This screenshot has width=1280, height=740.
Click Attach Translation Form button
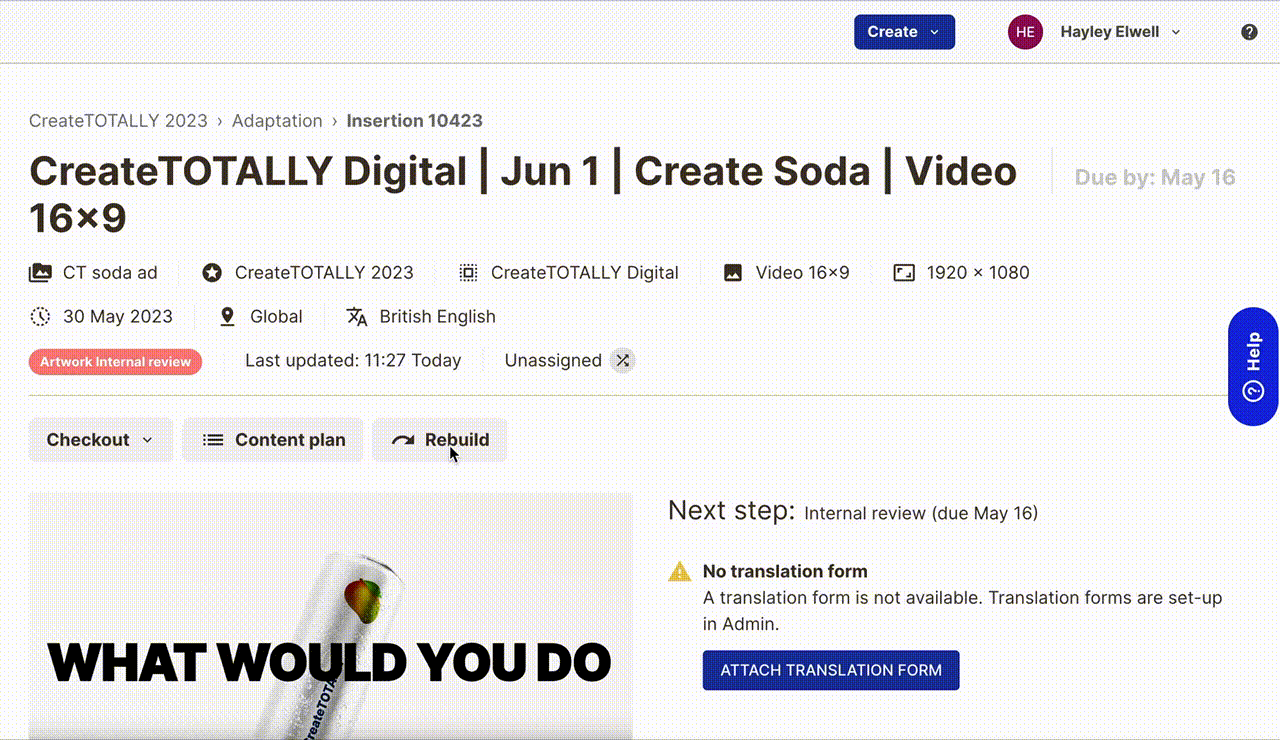(x=831, y=670)
